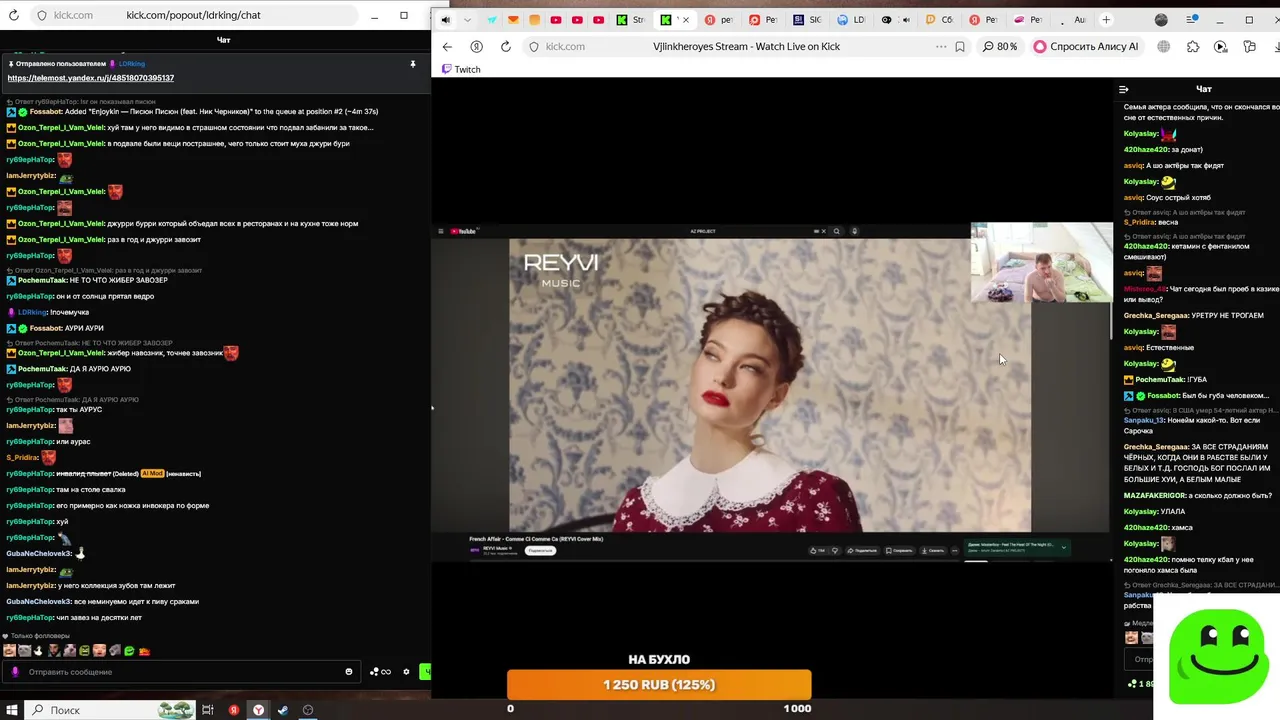Image resolution: width=1280 pixels, height=720 pixels.
Task: Open the translator globe icon in toolbar
Action: pos(1164,46)
